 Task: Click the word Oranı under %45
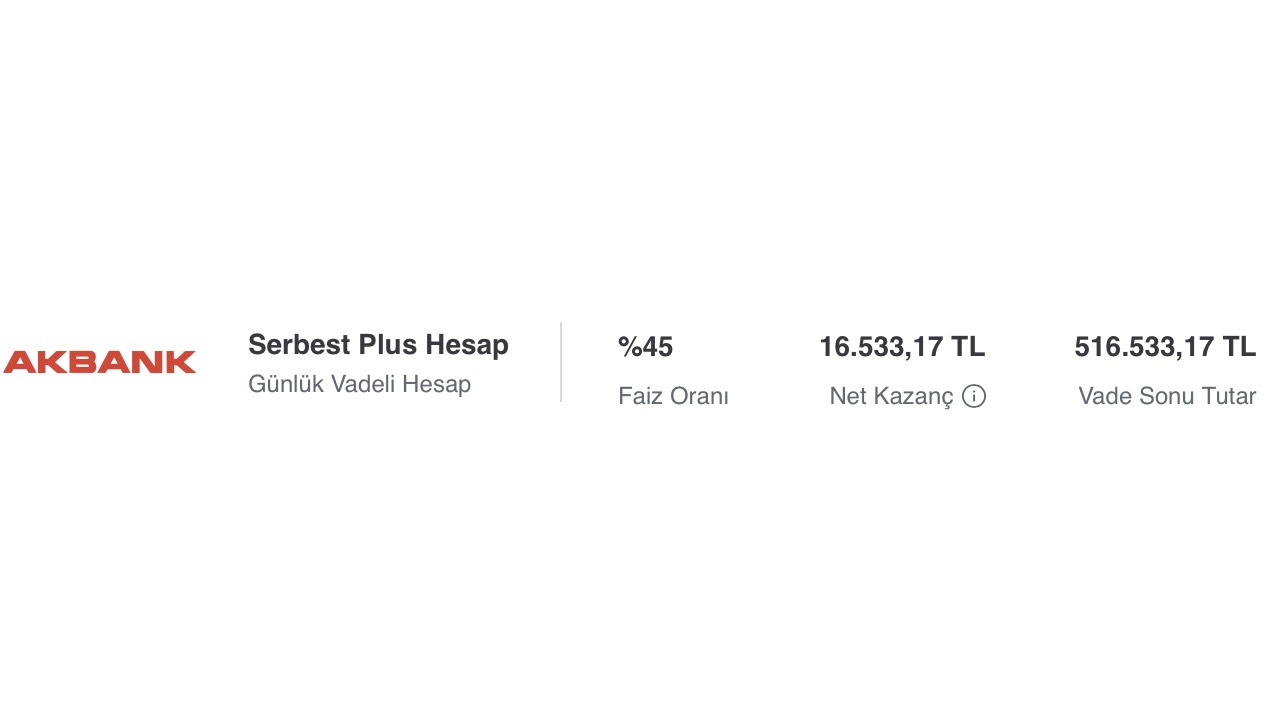699,397
